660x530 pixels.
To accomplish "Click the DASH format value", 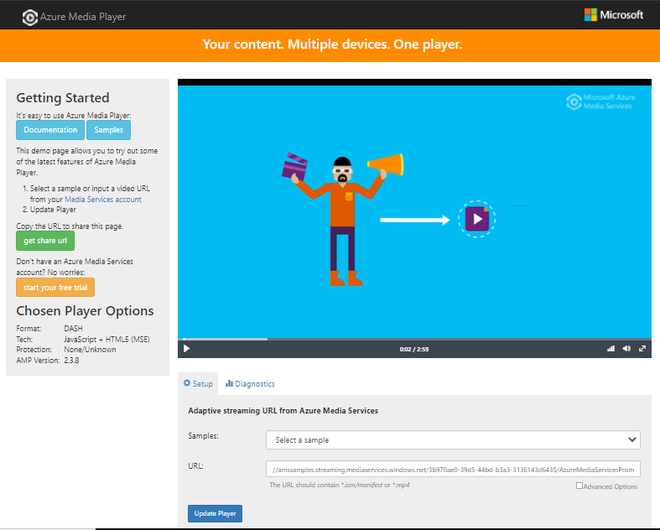I will (73, 328).
